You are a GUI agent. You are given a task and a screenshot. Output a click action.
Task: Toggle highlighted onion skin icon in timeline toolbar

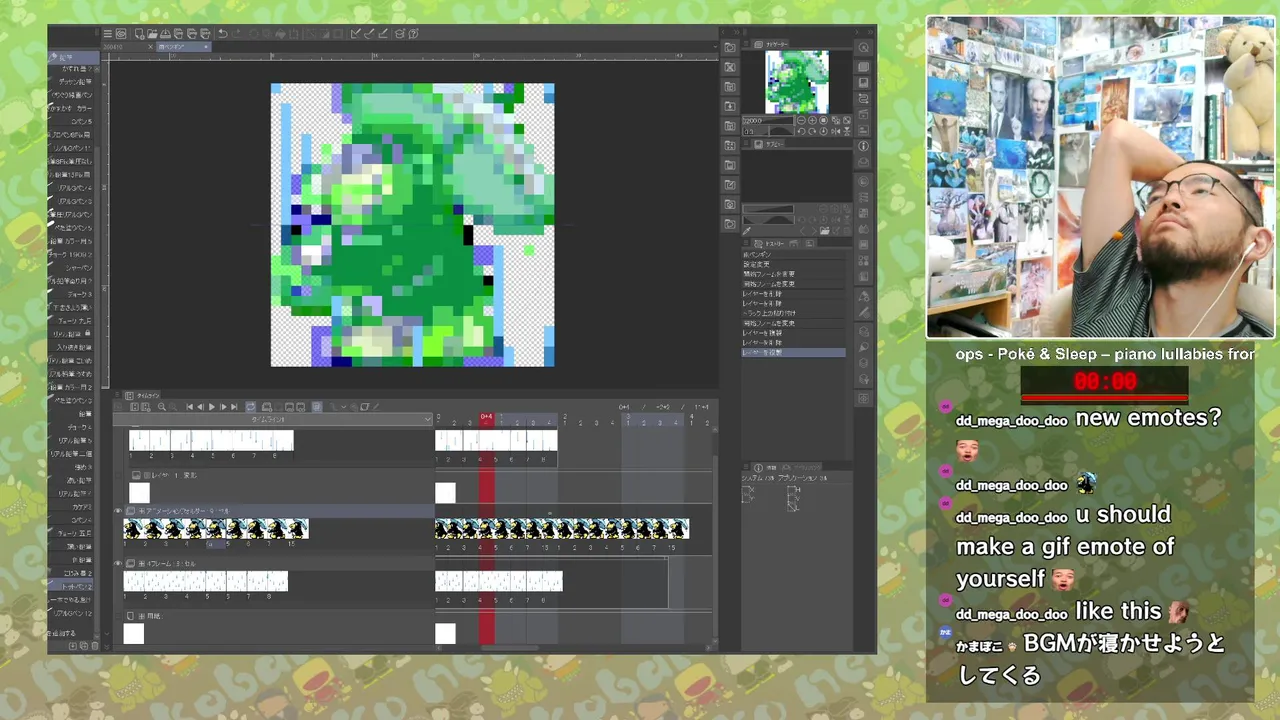click(317, 407)
